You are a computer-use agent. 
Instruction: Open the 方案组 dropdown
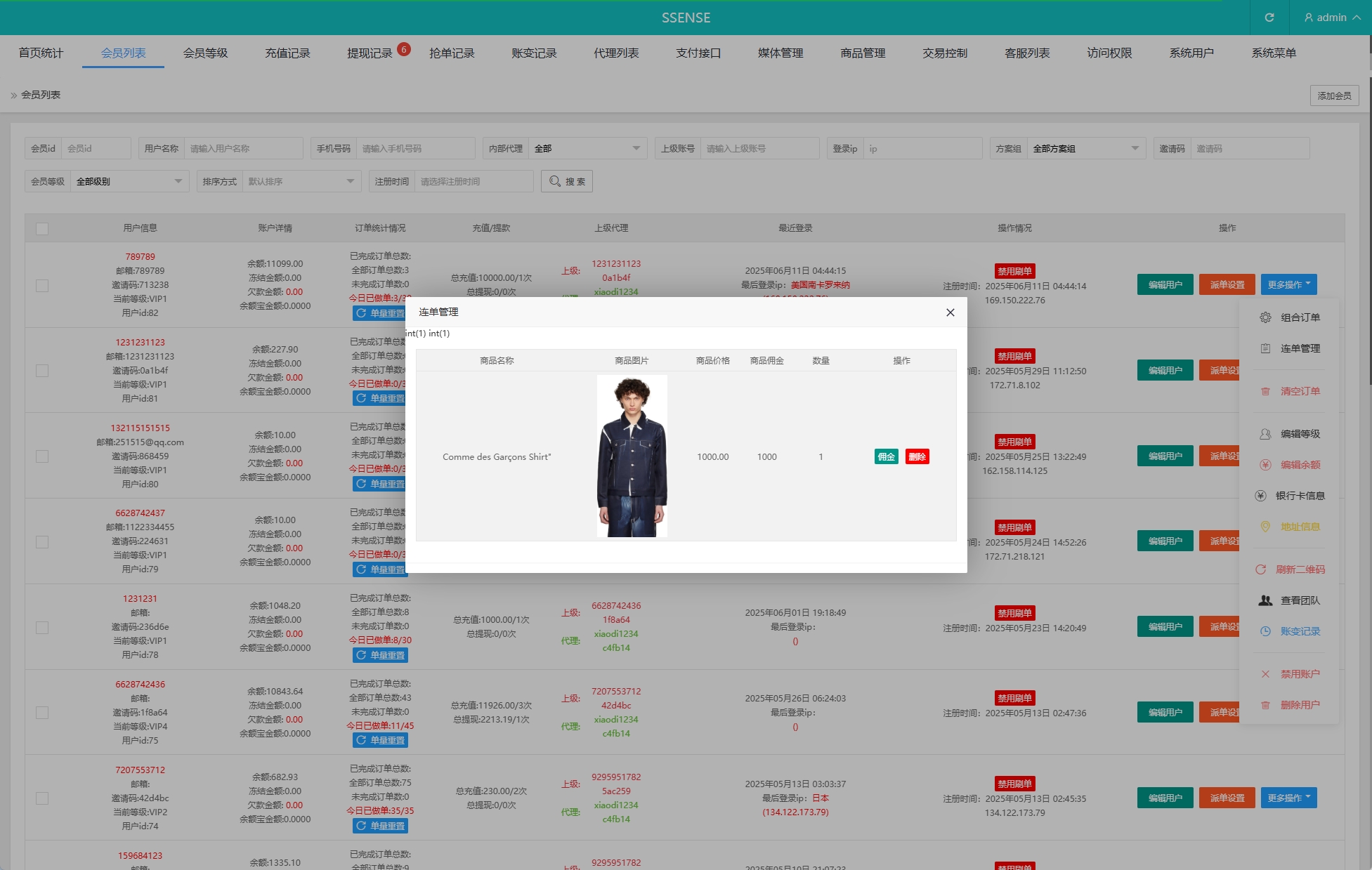(x=1085, y=148)
